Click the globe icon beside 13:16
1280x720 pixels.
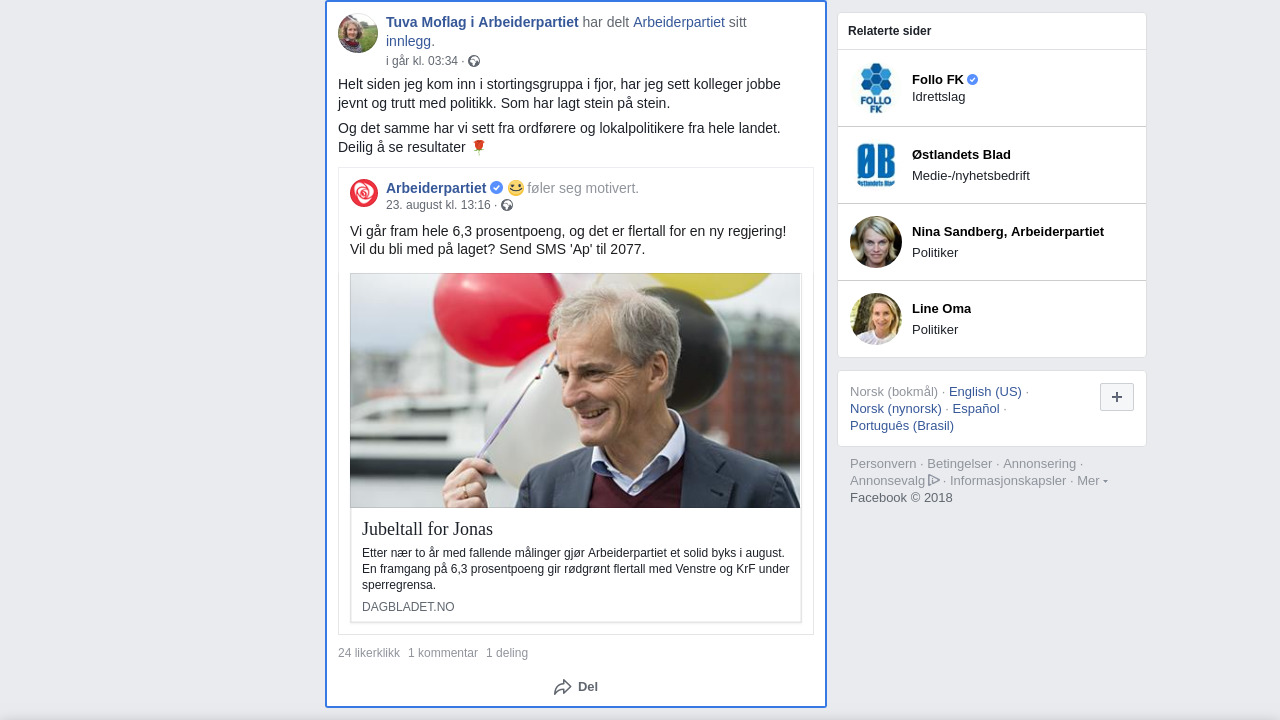coord(507,205)
